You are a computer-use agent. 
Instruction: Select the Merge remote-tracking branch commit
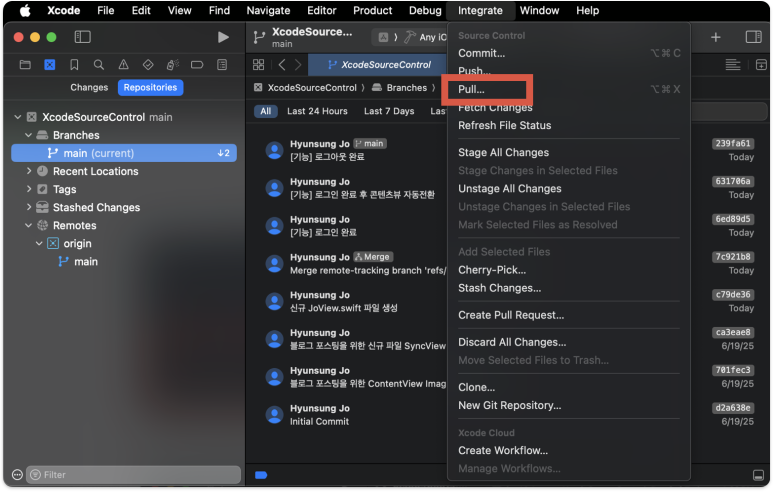click(x=368, y=270)
